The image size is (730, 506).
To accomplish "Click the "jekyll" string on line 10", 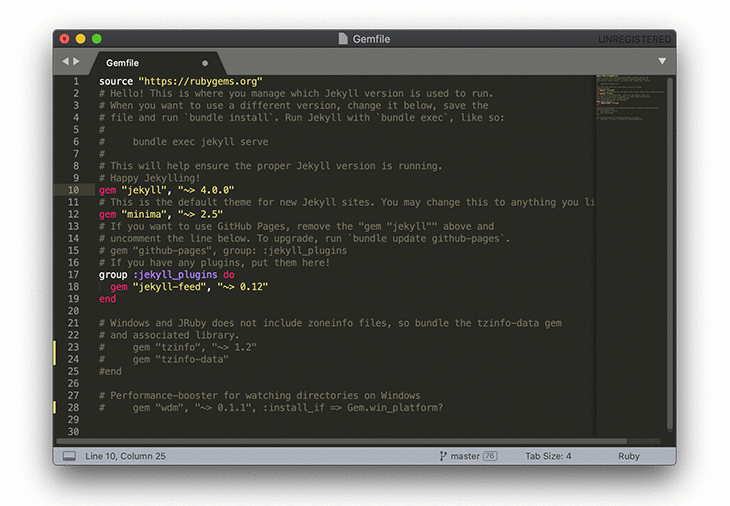I will [x=144, y=190].
